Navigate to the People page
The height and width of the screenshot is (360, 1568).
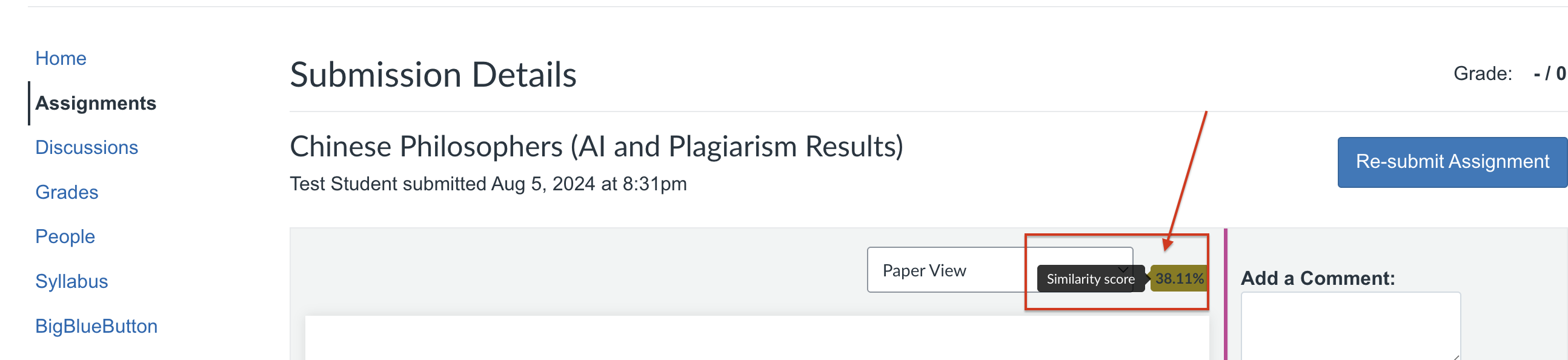(x=64, y=236)
